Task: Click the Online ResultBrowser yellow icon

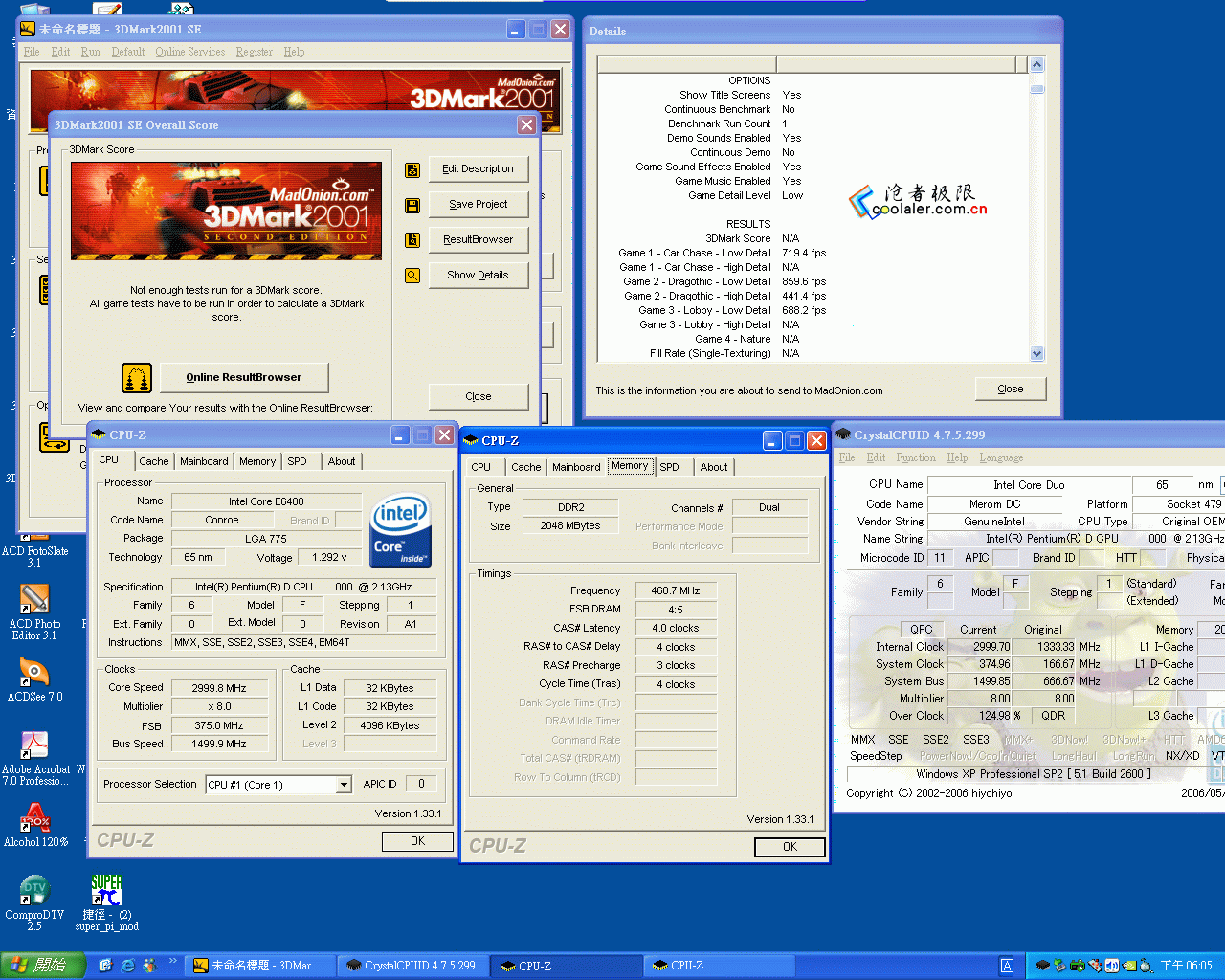Action: coord(137,378)
